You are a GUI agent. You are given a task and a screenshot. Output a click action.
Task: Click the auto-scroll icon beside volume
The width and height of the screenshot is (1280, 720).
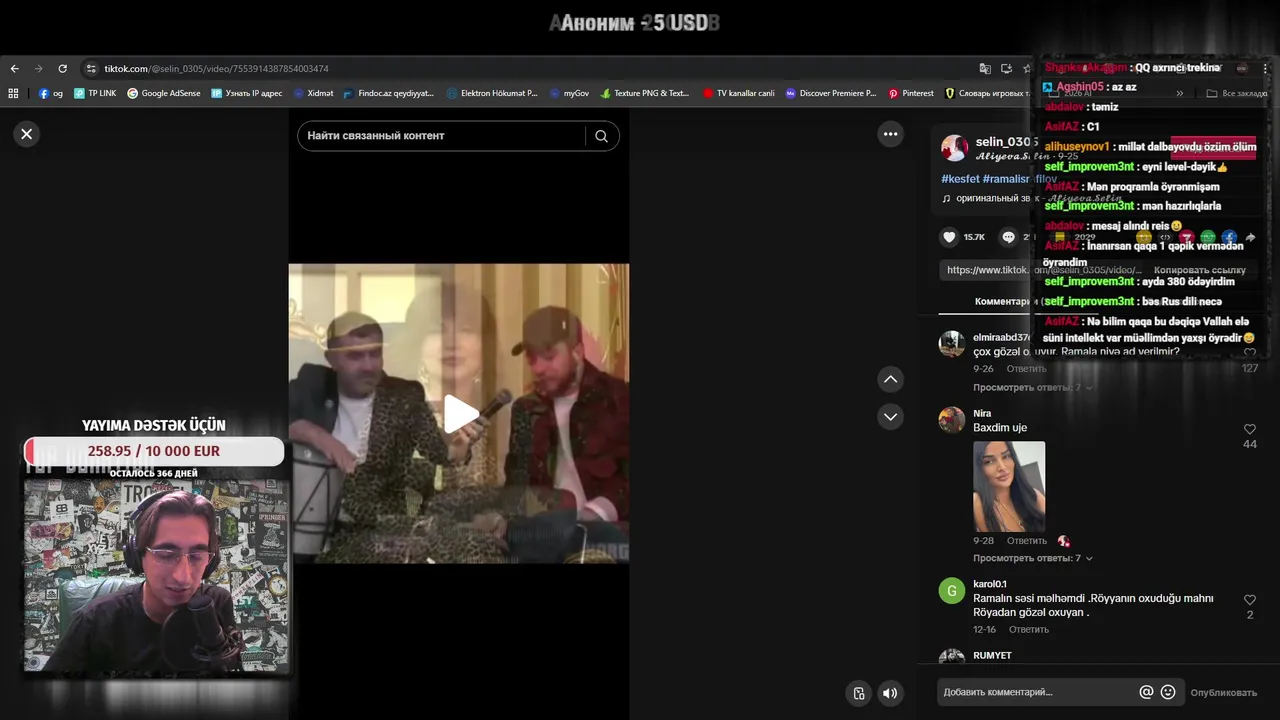point(858,693)
